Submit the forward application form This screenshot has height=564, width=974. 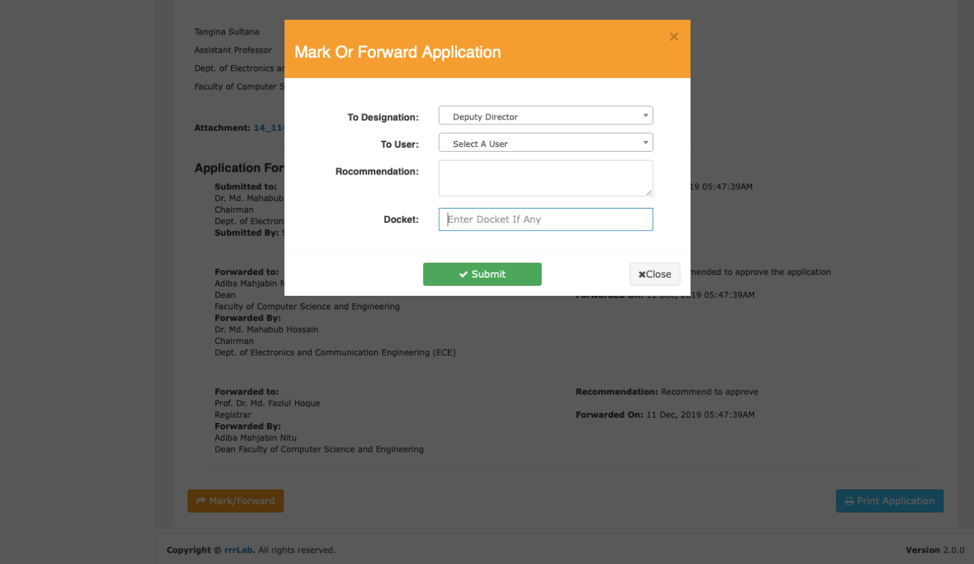click(482, 274)
